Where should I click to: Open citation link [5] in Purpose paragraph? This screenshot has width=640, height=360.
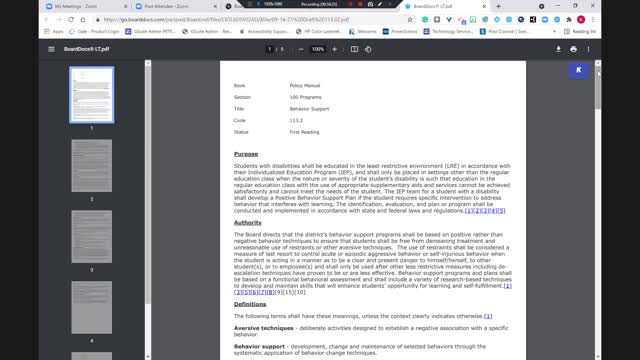[x=501, y=211]
